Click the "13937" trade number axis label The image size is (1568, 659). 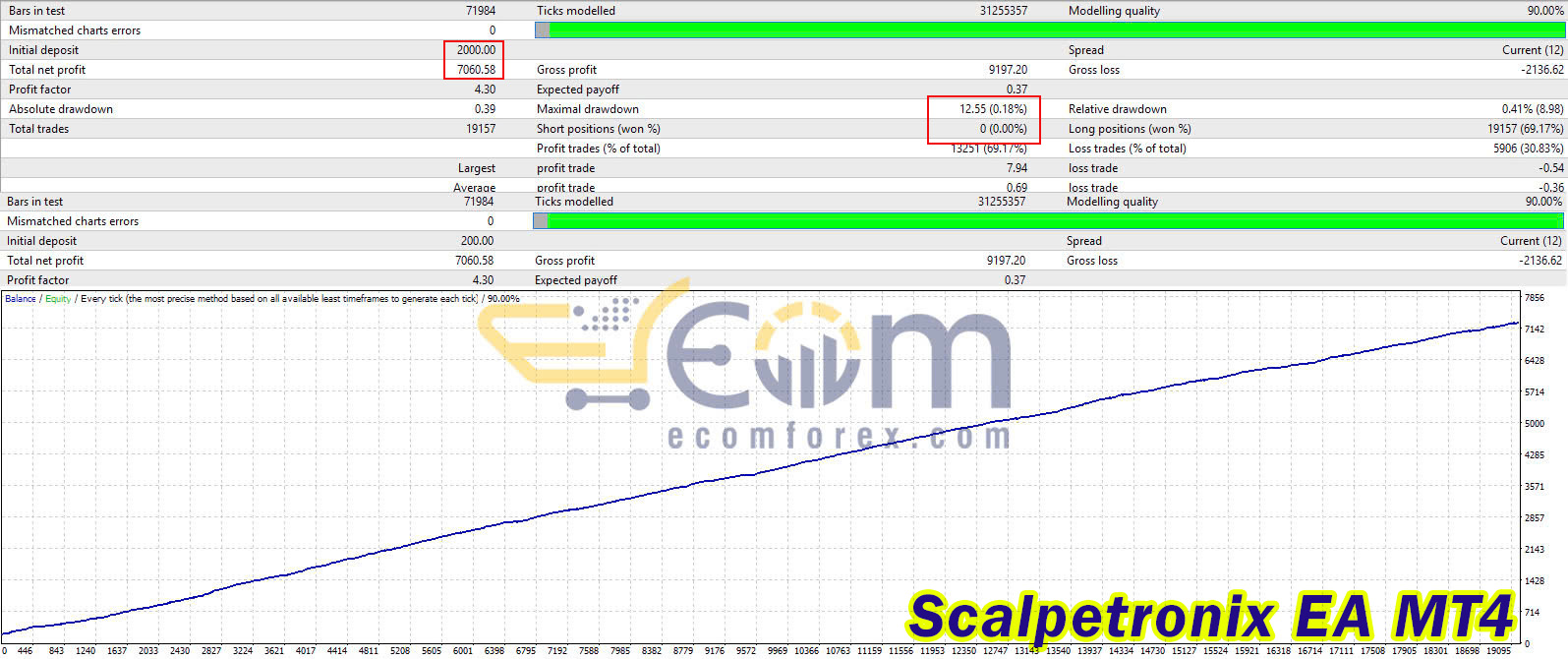tap(1090, 651)
